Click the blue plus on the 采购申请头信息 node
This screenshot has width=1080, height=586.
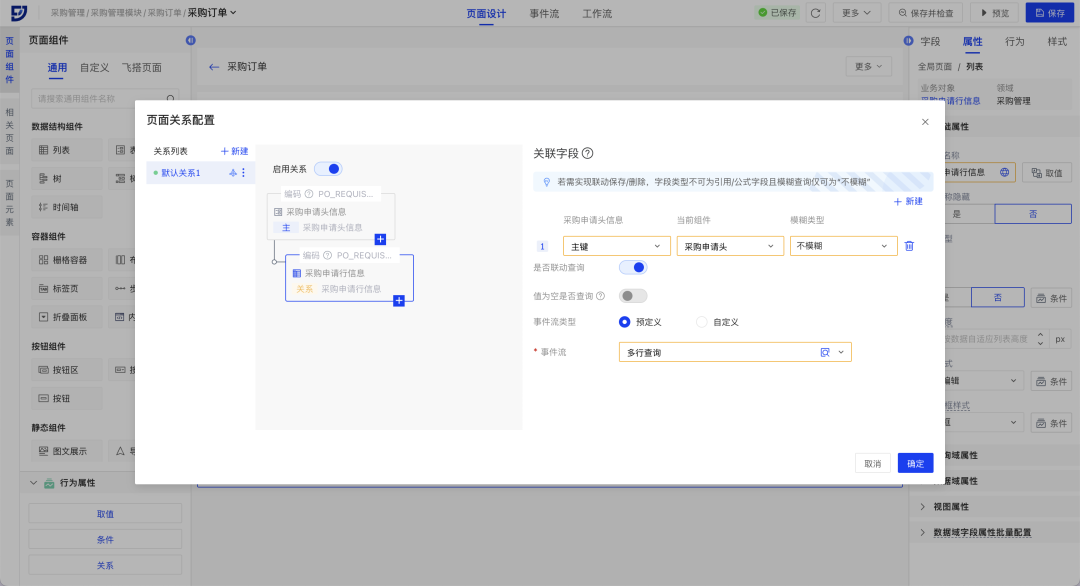[380, 239]
